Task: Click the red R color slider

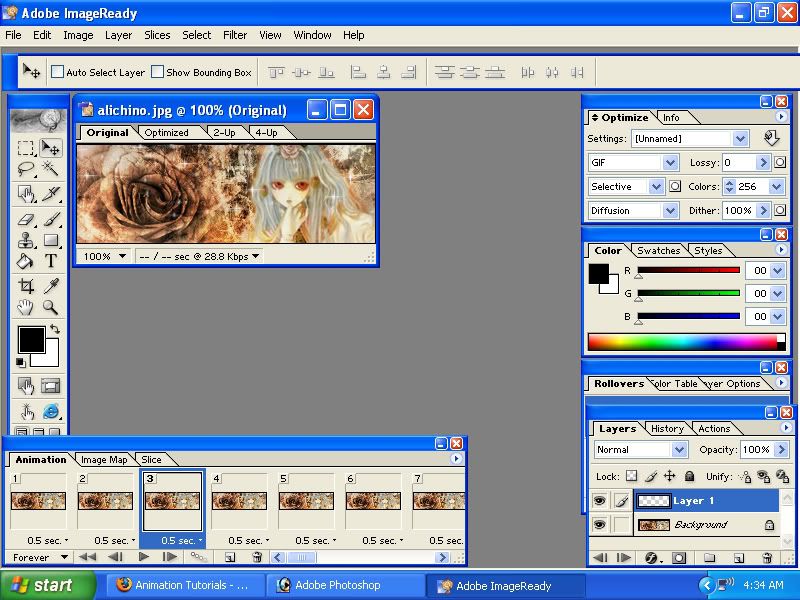Action: 688,270
